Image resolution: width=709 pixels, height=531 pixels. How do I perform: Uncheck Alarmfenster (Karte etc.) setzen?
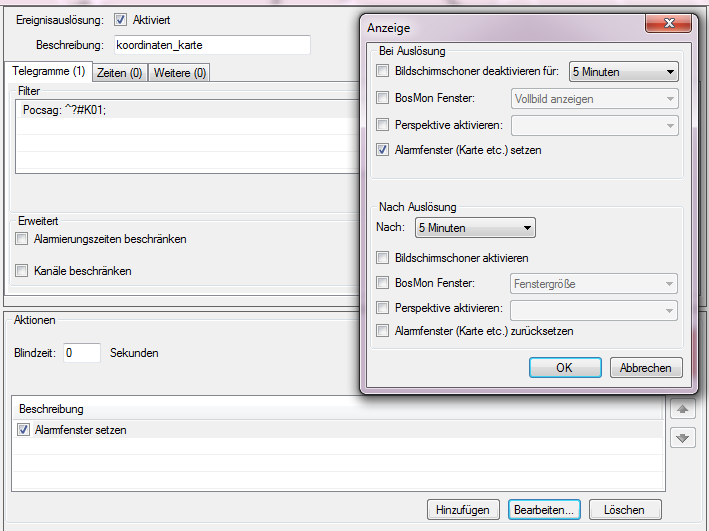click(383, 150)
